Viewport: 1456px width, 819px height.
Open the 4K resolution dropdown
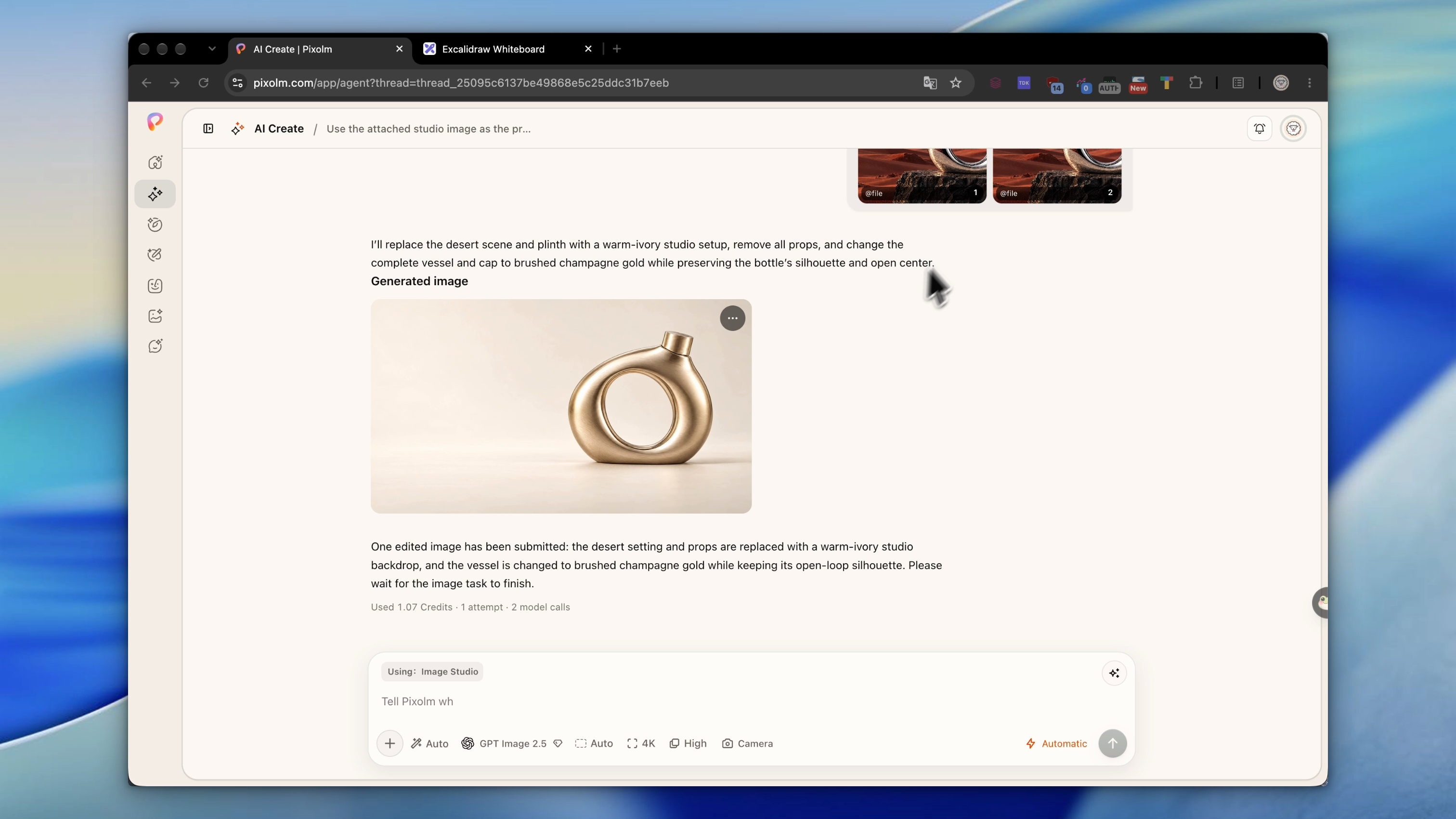click(641, 743)
